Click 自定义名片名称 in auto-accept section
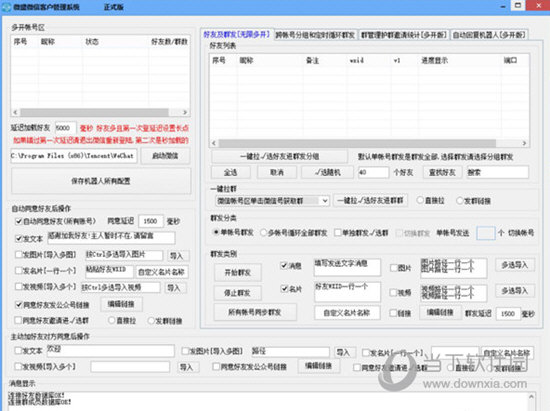This screenshot has height=411, width=550. 162,272
